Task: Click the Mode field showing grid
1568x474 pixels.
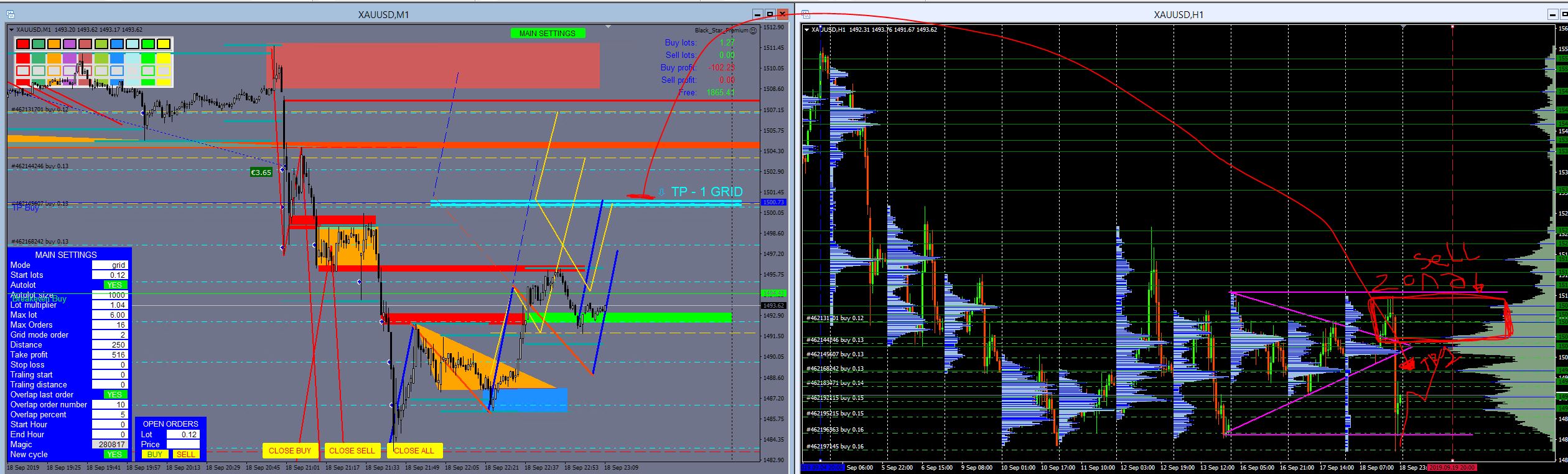Action: pyautogui.click(x=110, y=265)
